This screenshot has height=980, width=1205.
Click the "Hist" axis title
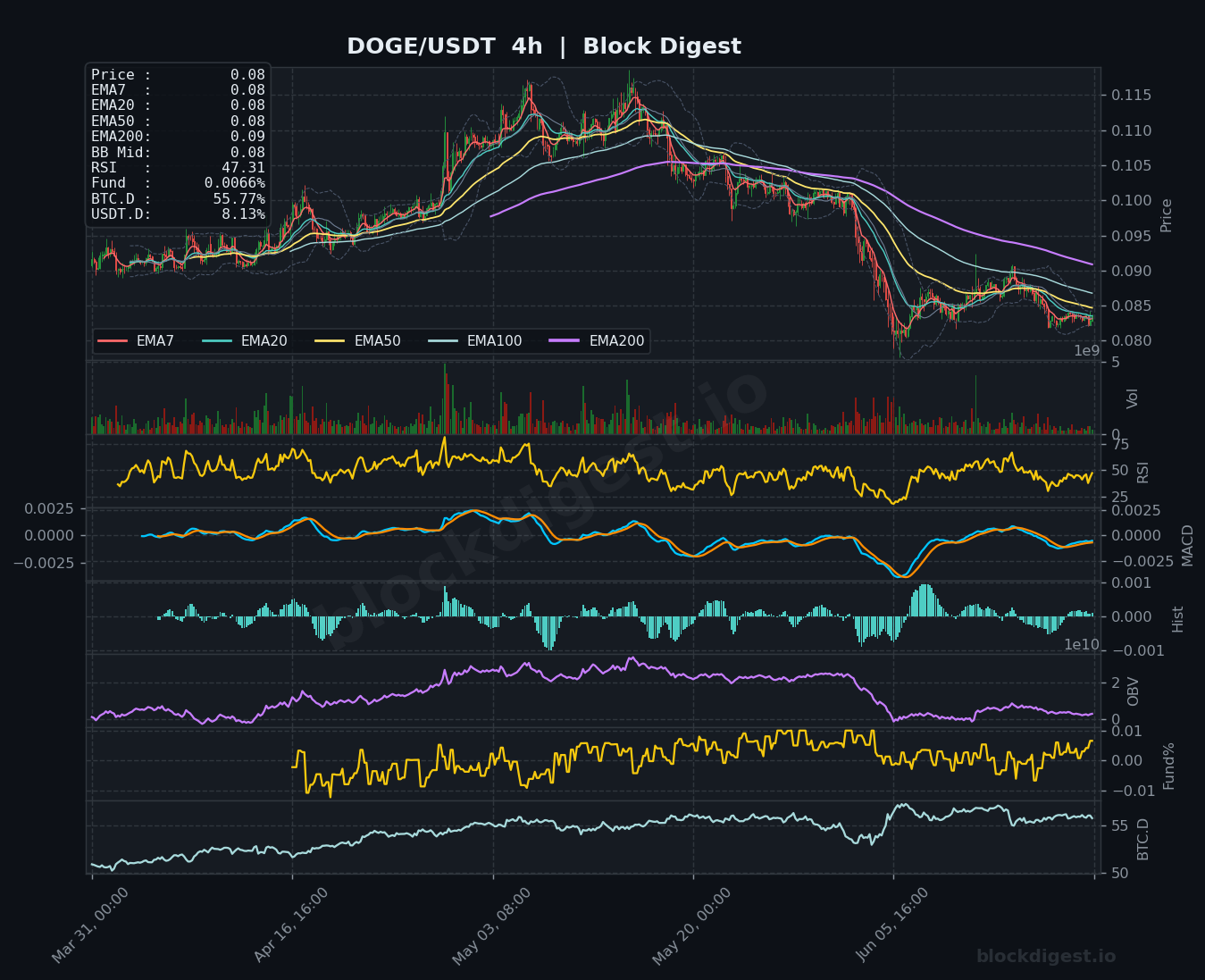1177,618
